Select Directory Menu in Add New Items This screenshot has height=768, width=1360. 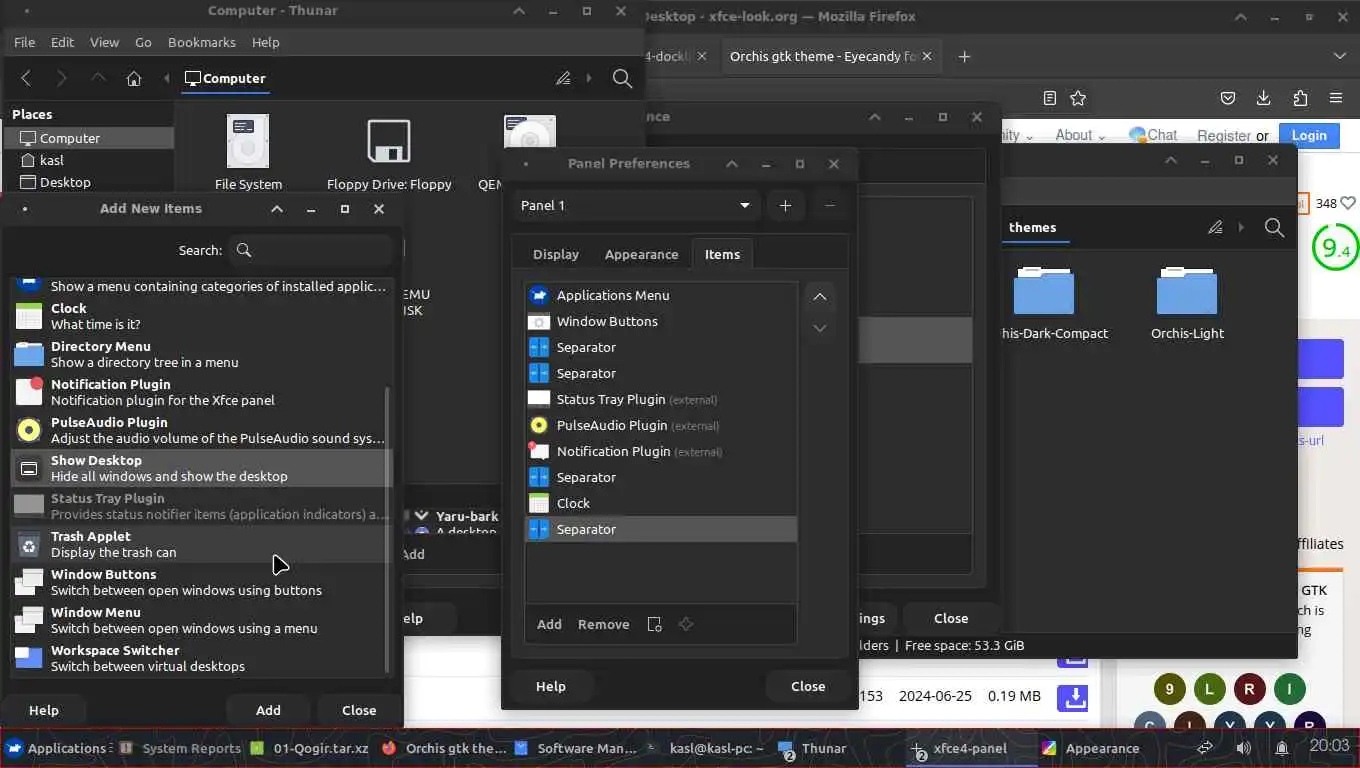coord(200,354)
